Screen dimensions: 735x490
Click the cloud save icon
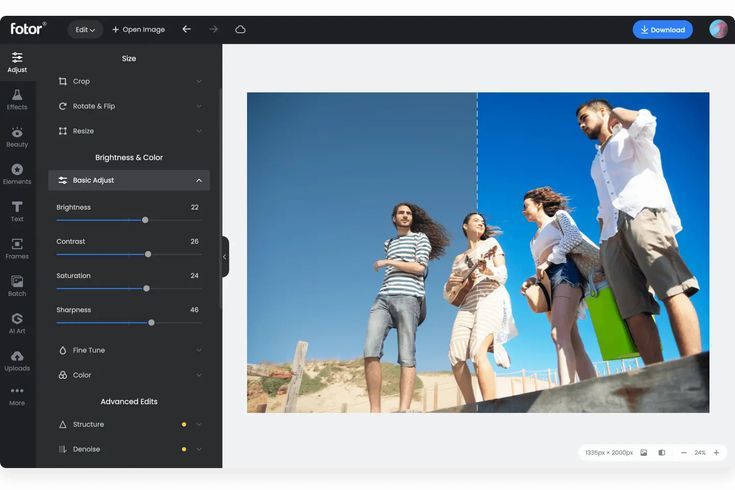[240, 30]
